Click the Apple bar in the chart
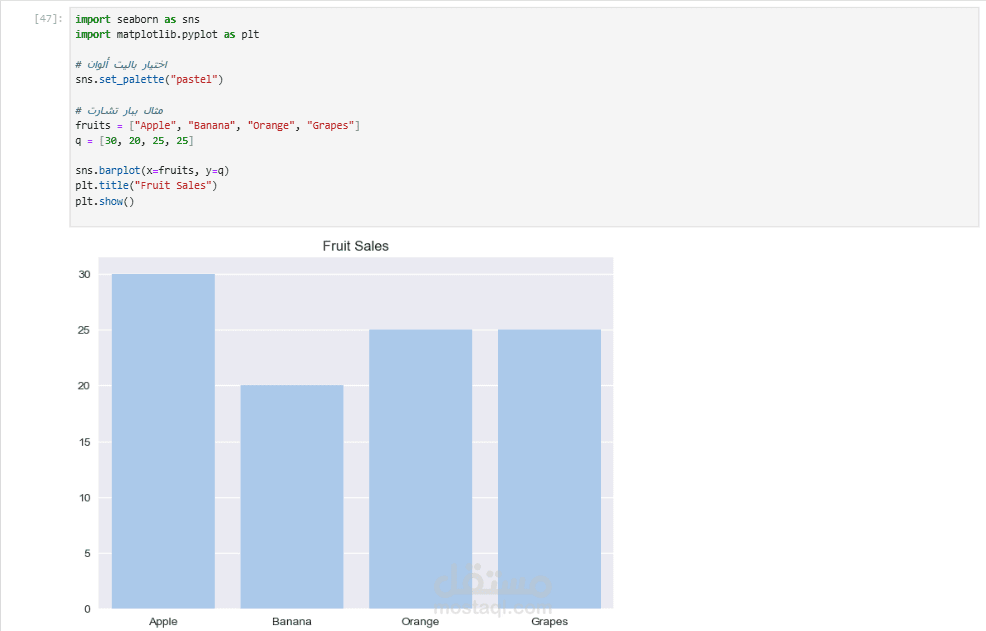 pos(163,441)
